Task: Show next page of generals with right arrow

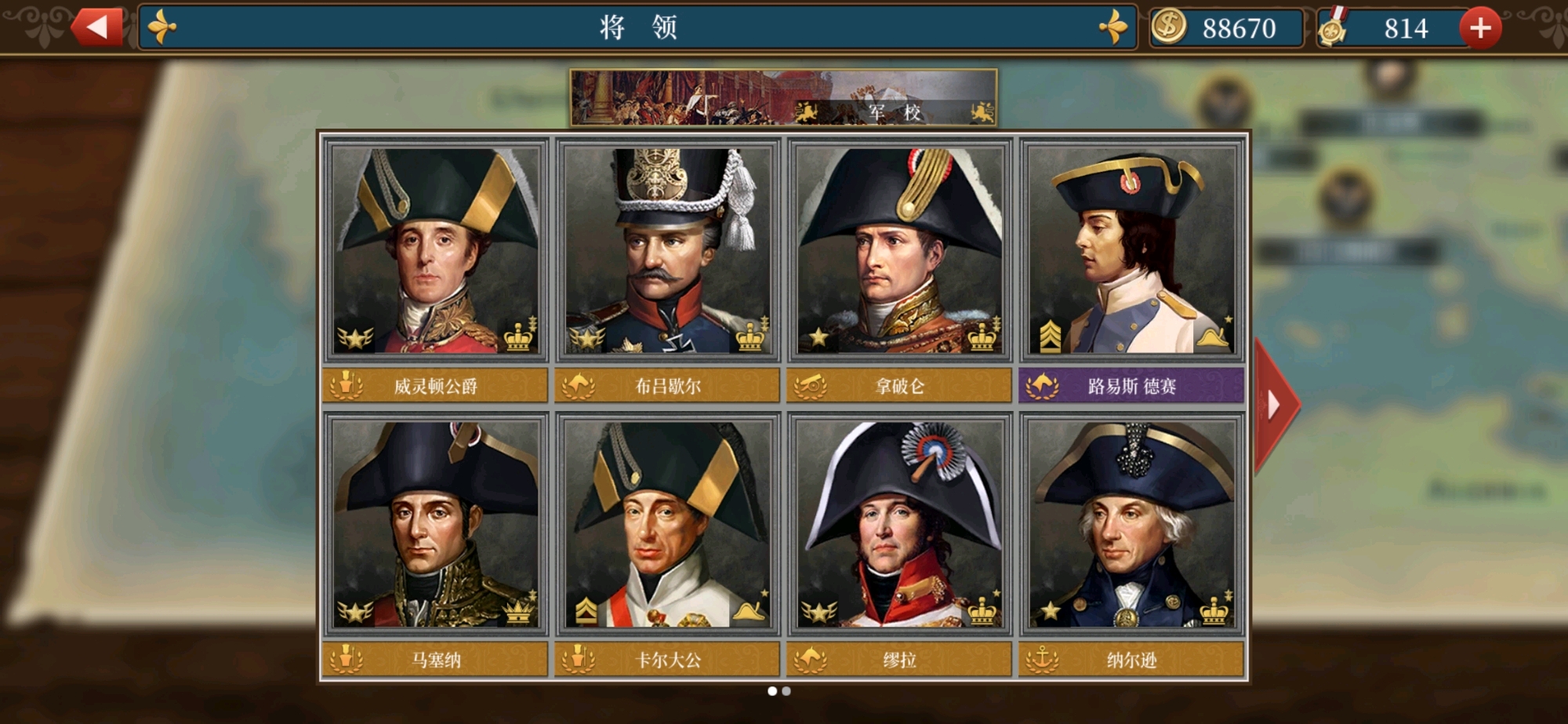Action: coord(1275,405)
